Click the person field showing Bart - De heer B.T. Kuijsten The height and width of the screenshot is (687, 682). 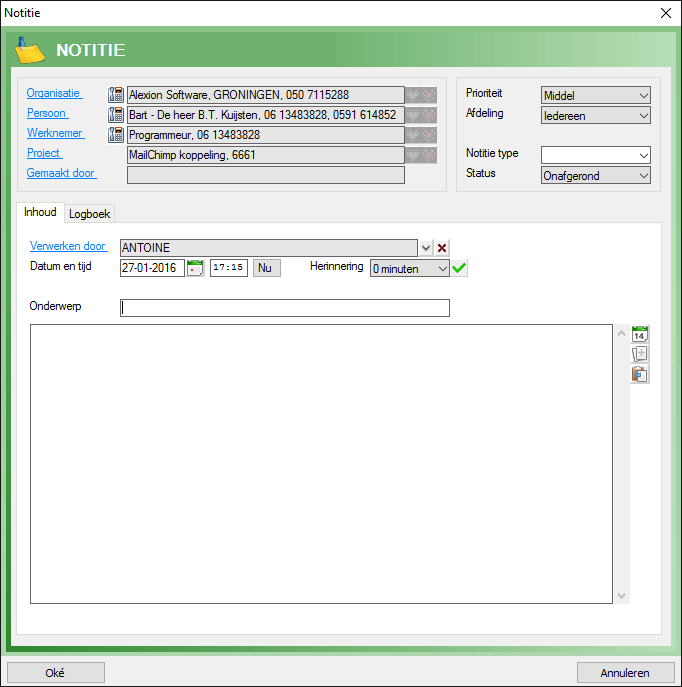pyautogui.click(x=265, y=115)
